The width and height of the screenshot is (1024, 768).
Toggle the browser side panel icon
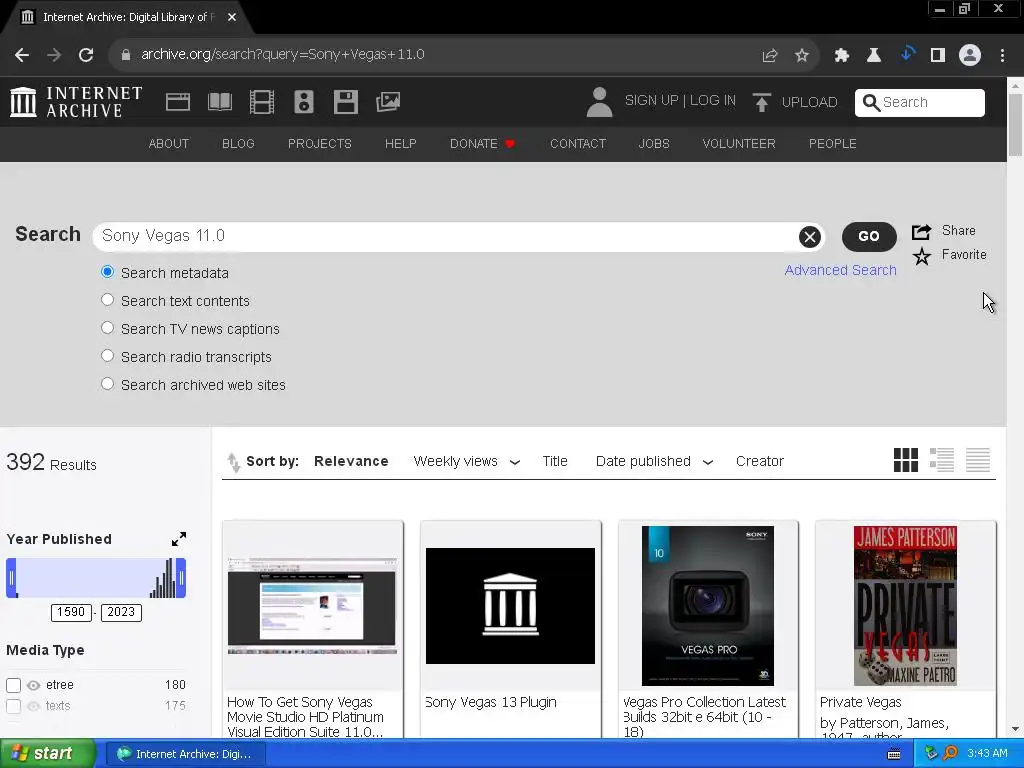[938, 56]
